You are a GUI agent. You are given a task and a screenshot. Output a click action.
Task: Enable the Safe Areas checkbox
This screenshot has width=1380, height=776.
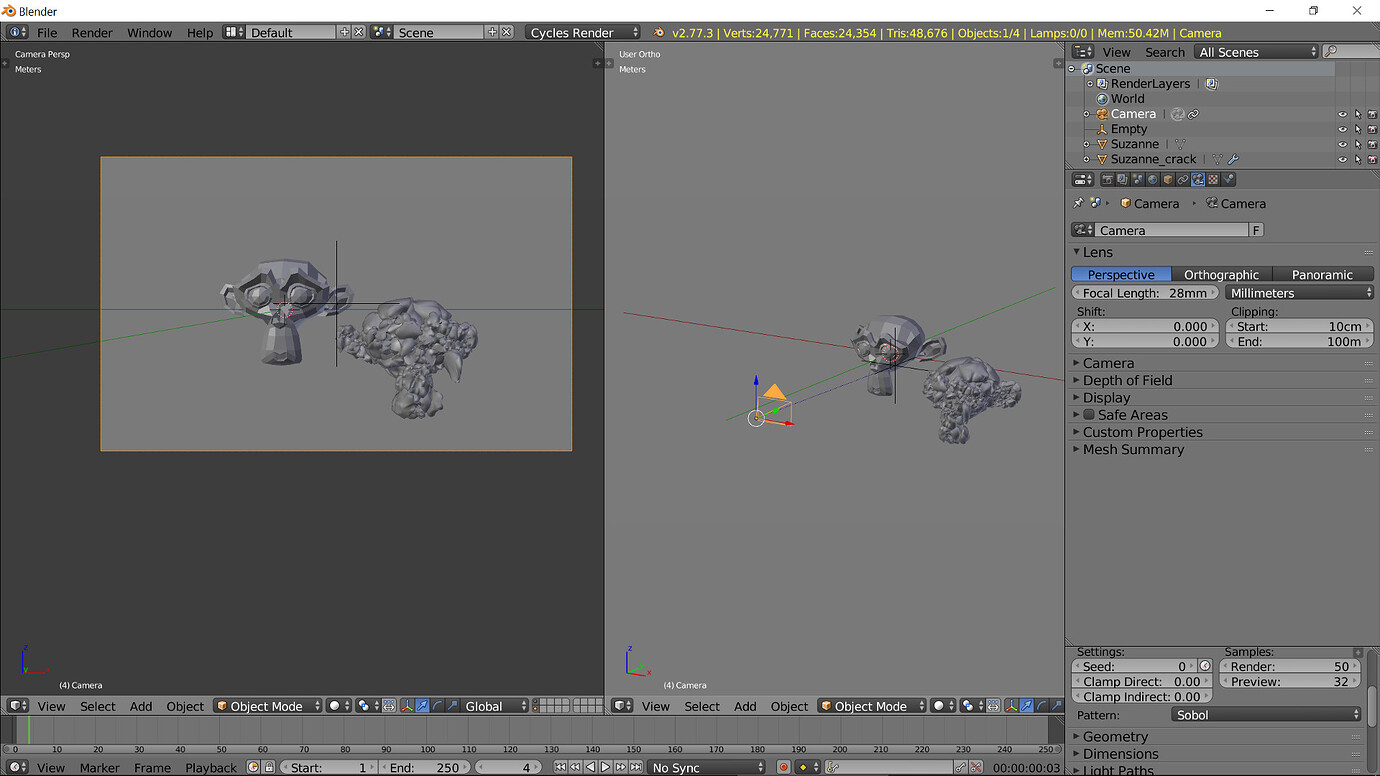(1089, 414)
